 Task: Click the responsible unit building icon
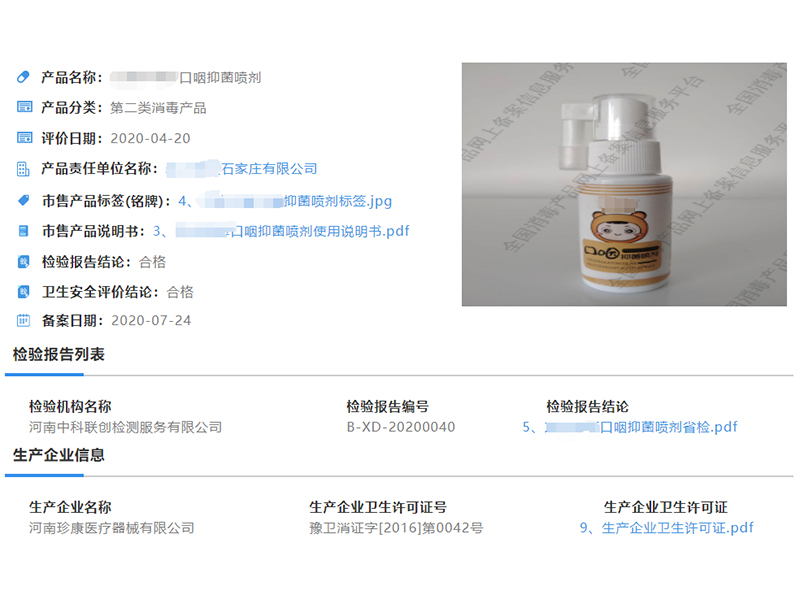[23, 169]
